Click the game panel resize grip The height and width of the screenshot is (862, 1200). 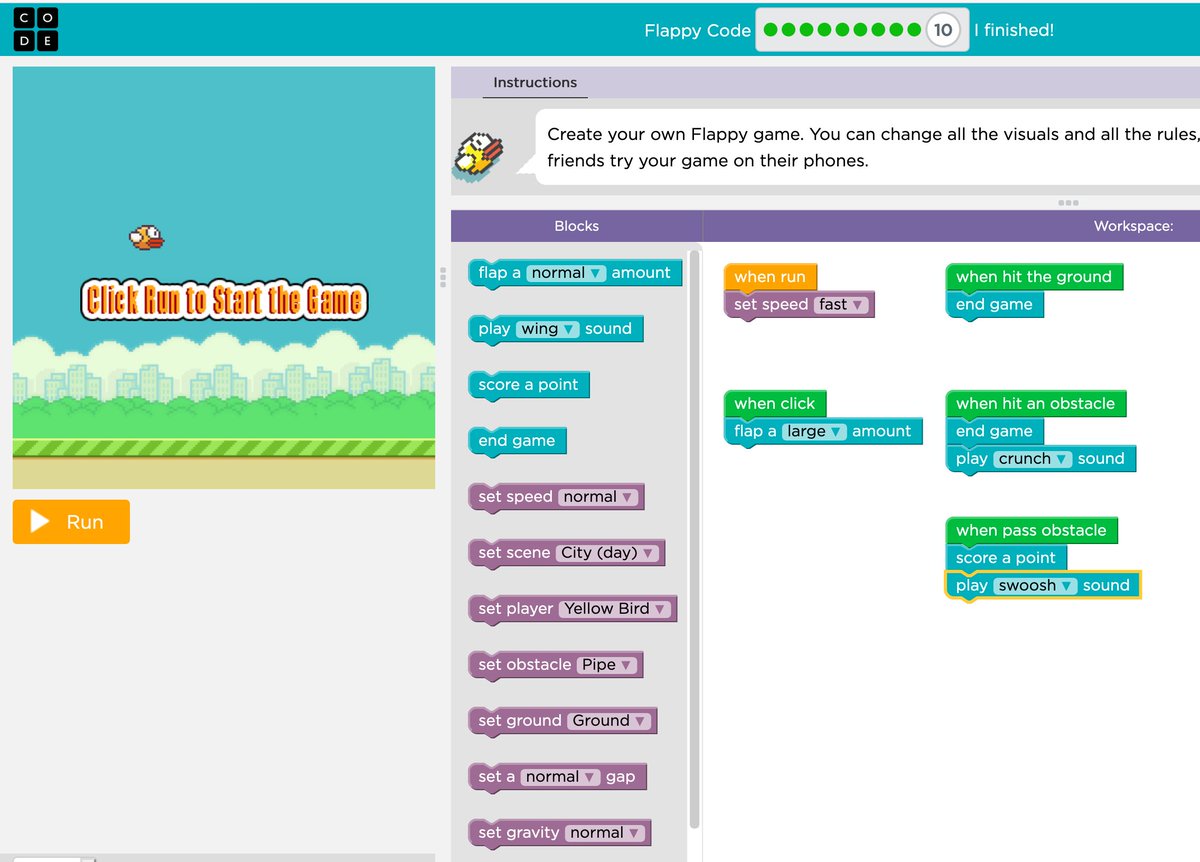click(x=443, y=277)
